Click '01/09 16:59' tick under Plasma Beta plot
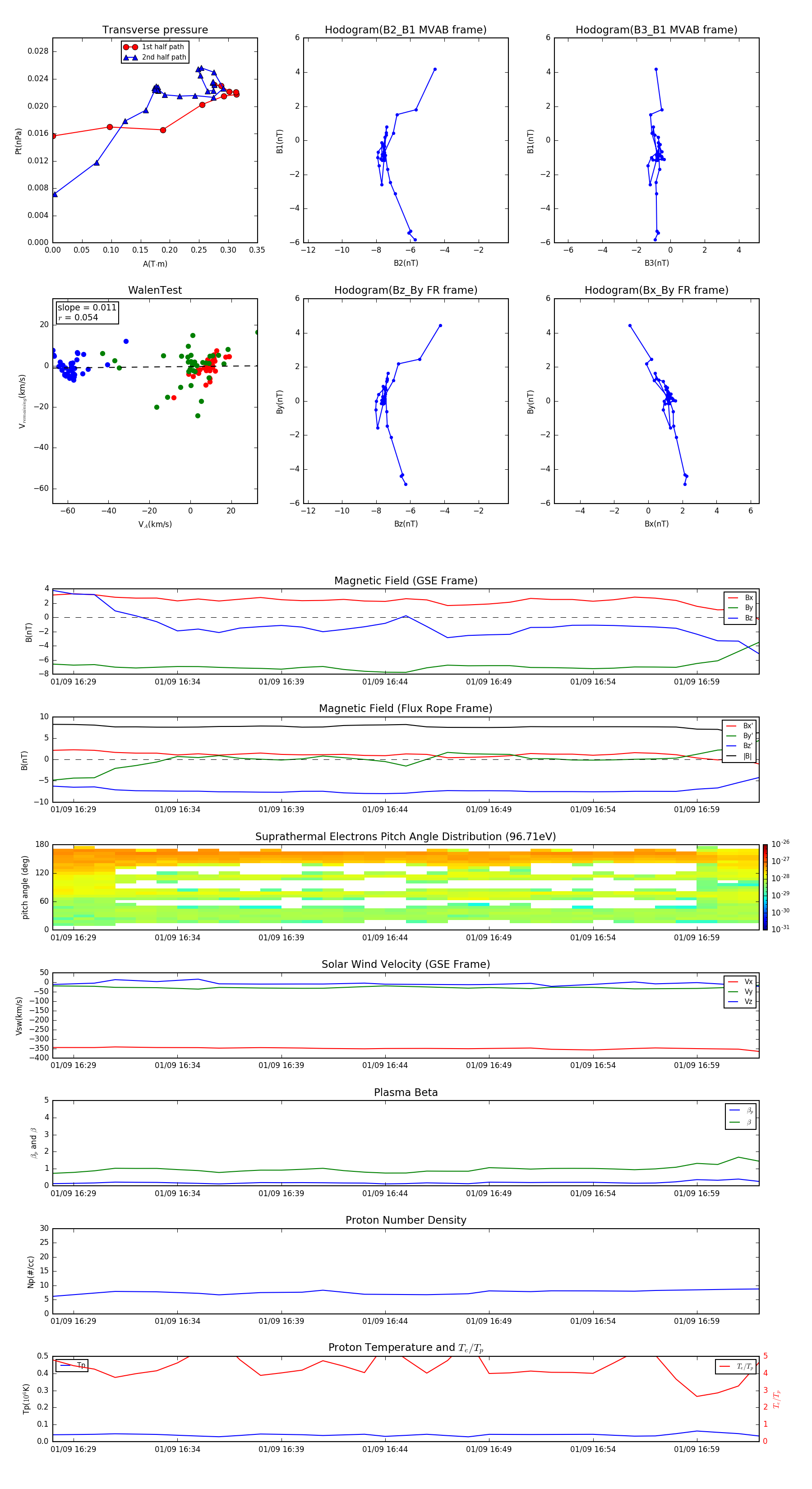This screenshot has height=1489, width=812. [697, 1193]
